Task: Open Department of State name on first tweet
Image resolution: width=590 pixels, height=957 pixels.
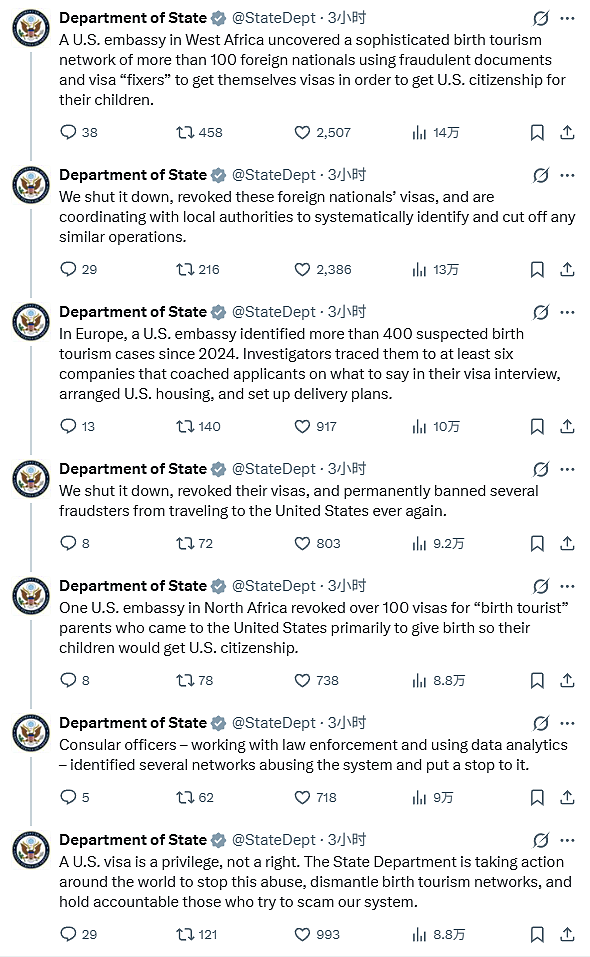Action: coord(132,18)
